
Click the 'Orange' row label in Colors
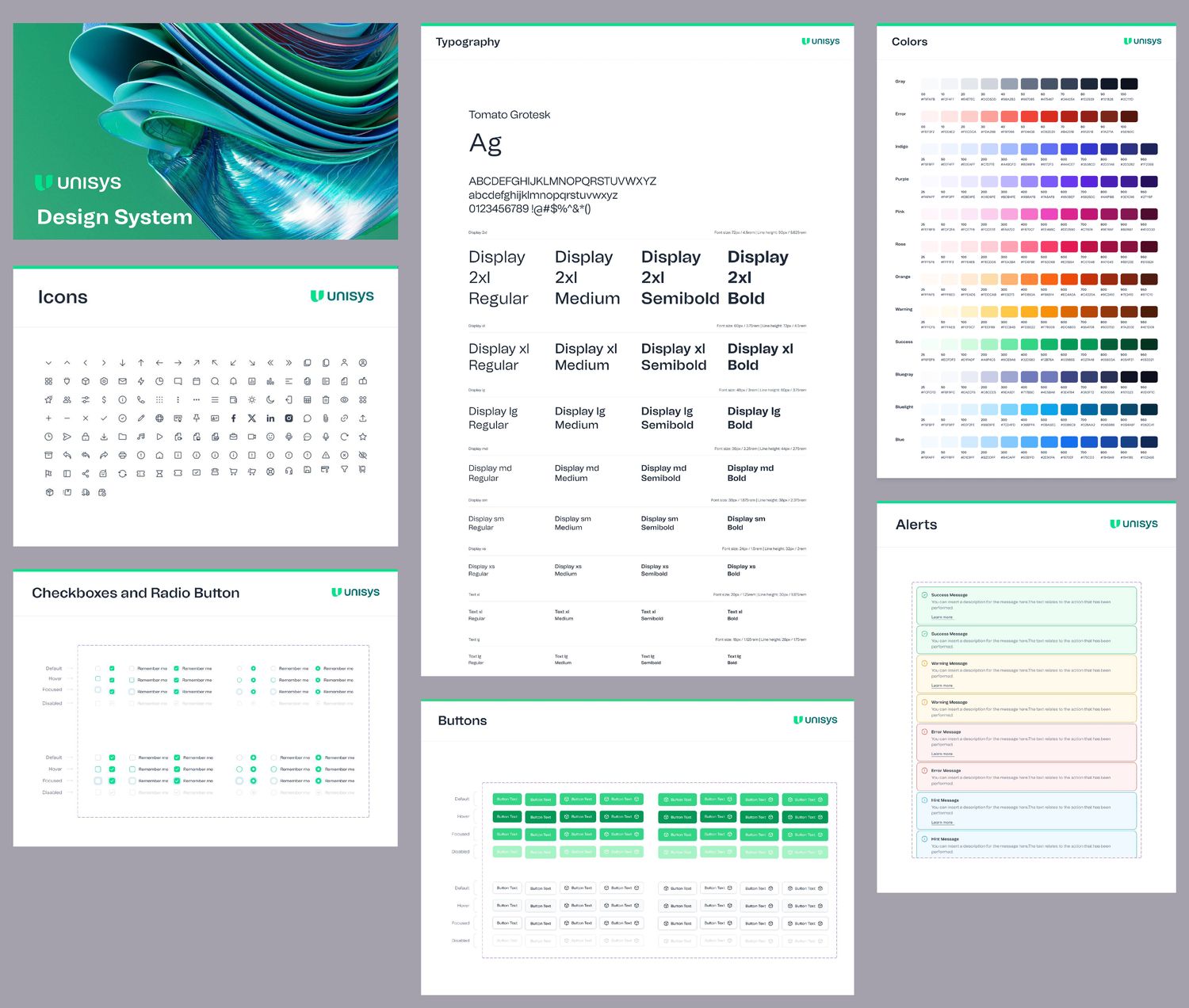coord(903,277)
